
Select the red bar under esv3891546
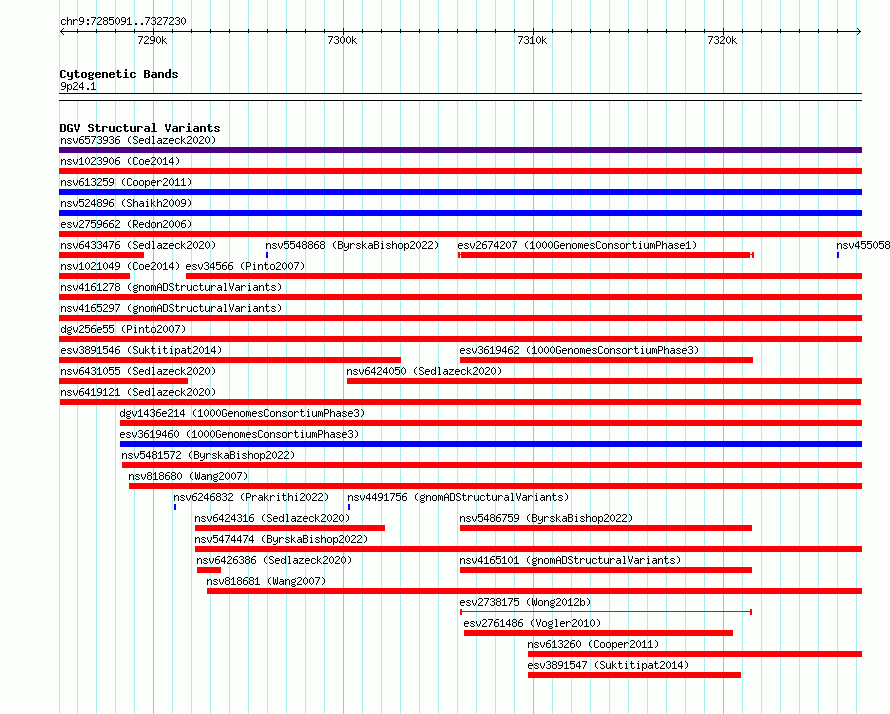click(230, 360)
